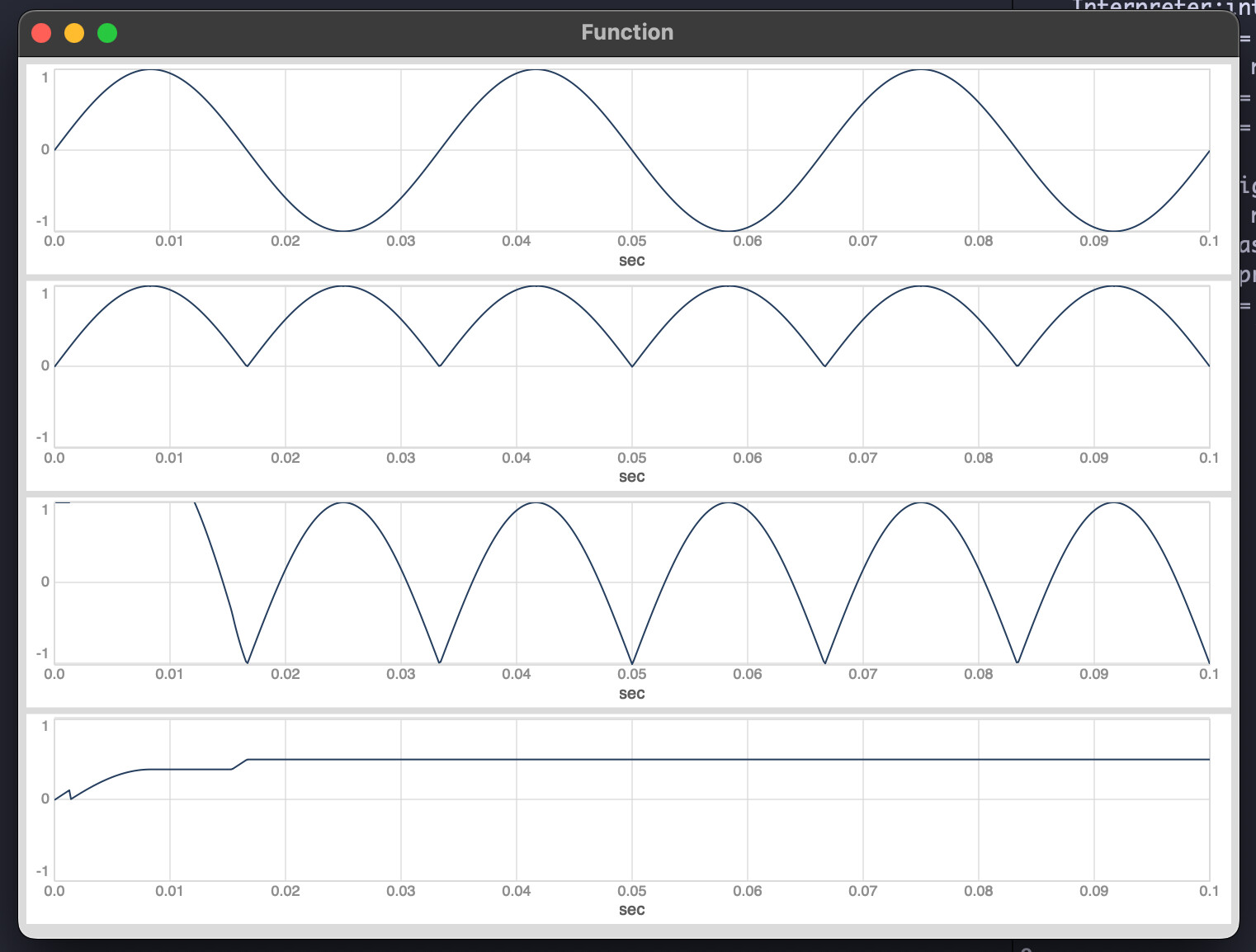1256x952 pixels.
Task: Select the 0.1 tick label on the second plot
Action: point(1208,458)
